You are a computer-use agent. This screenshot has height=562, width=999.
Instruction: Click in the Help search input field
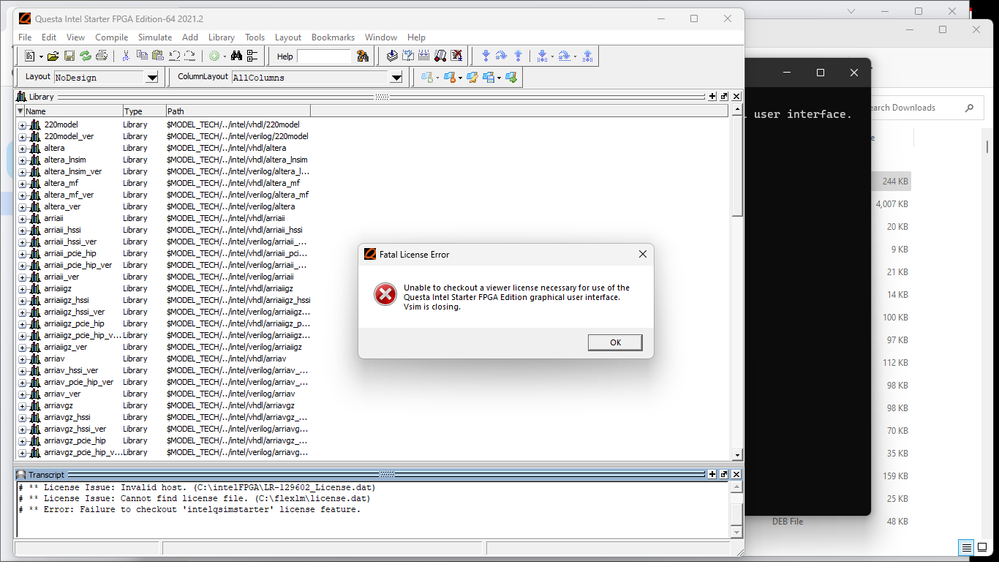[x=324, y=57]
